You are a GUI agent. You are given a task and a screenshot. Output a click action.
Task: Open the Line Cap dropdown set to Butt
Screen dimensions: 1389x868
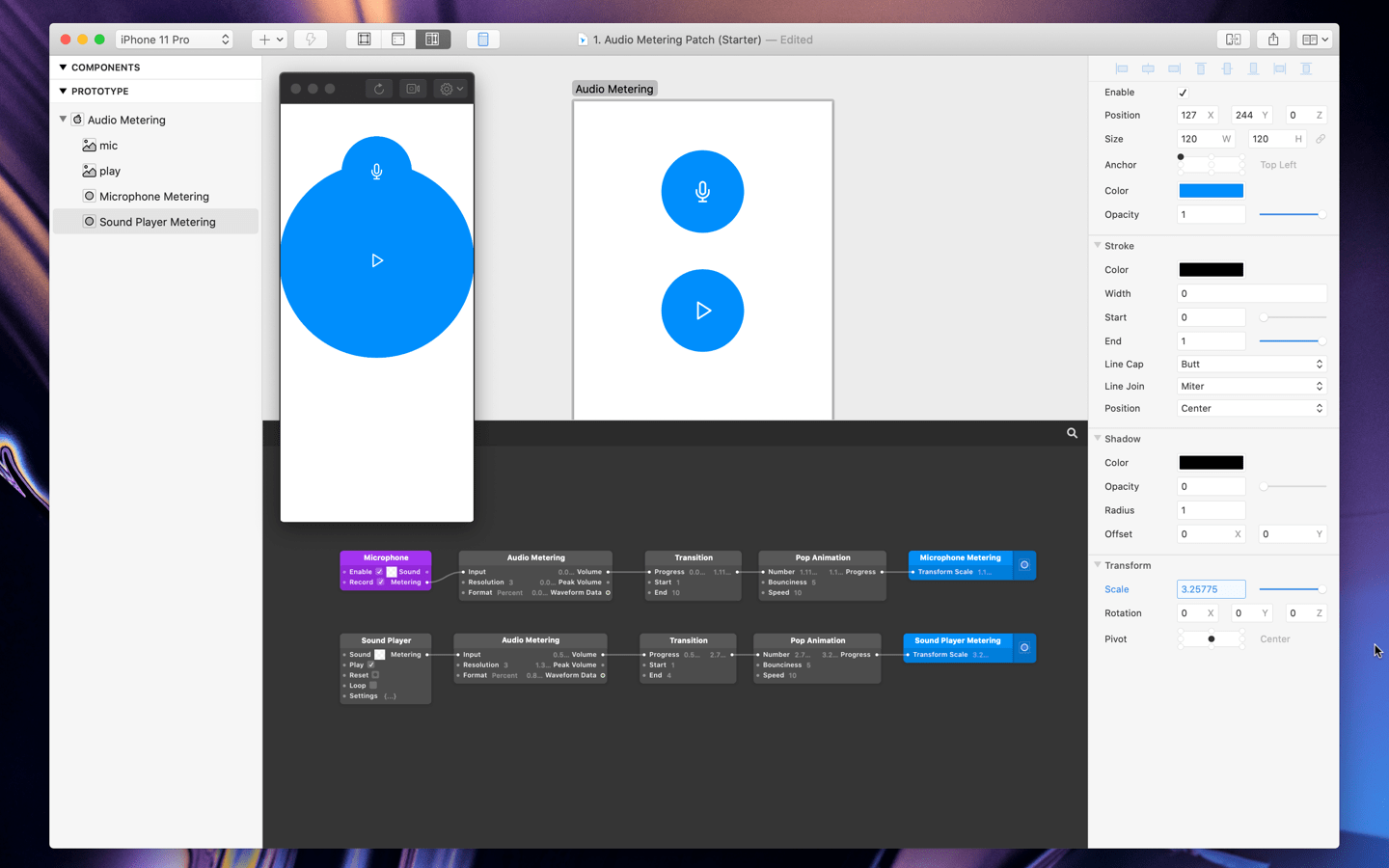click(1251, 364)
